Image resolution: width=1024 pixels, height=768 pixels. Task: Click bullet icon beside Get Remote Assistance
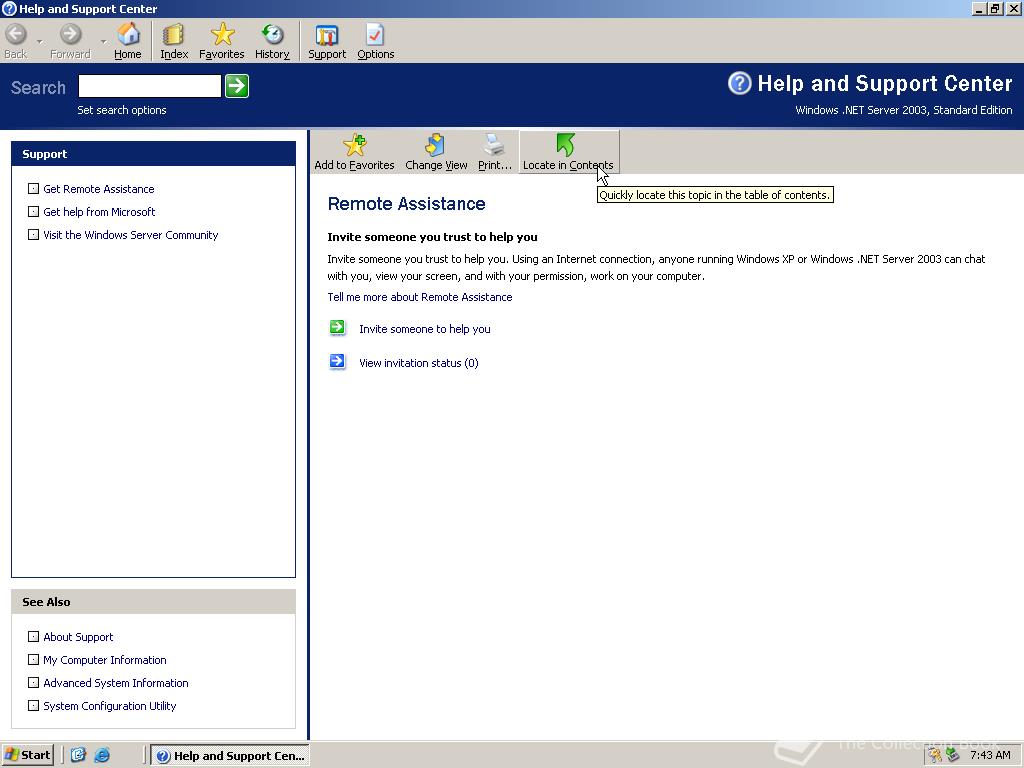pos(33,189)
